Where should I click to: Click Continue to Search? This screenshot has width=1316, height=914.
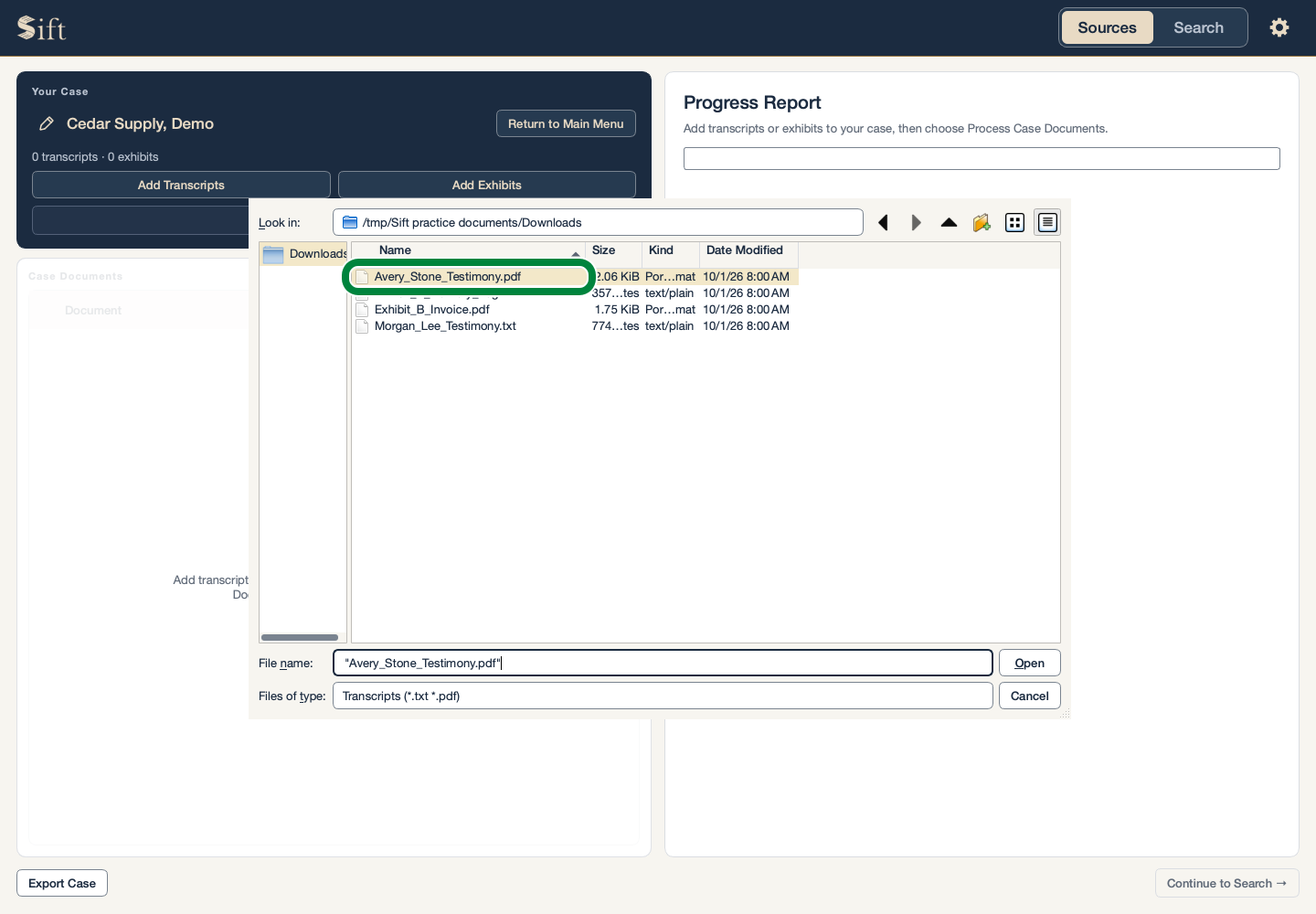[x=1226, y=883]
